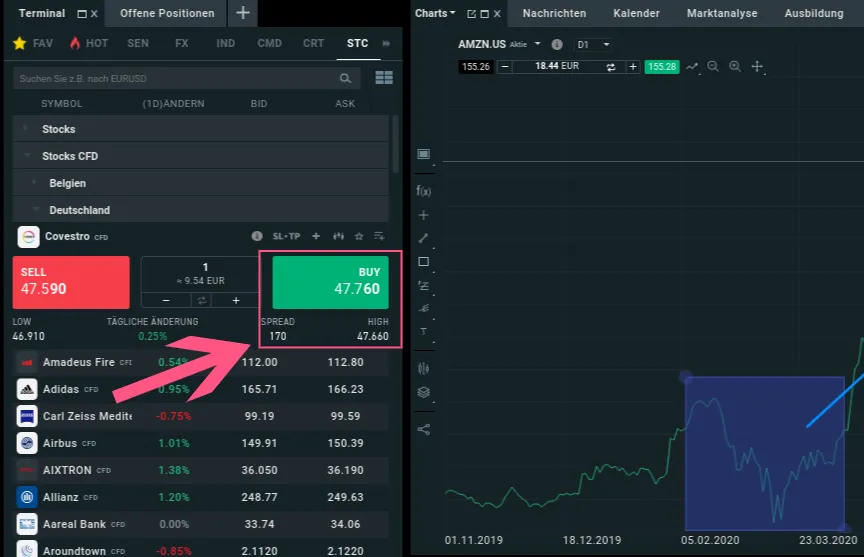864x557 pixels.
Task: Add a new tab with the plus icon
Action: click(x=243, y=13)
